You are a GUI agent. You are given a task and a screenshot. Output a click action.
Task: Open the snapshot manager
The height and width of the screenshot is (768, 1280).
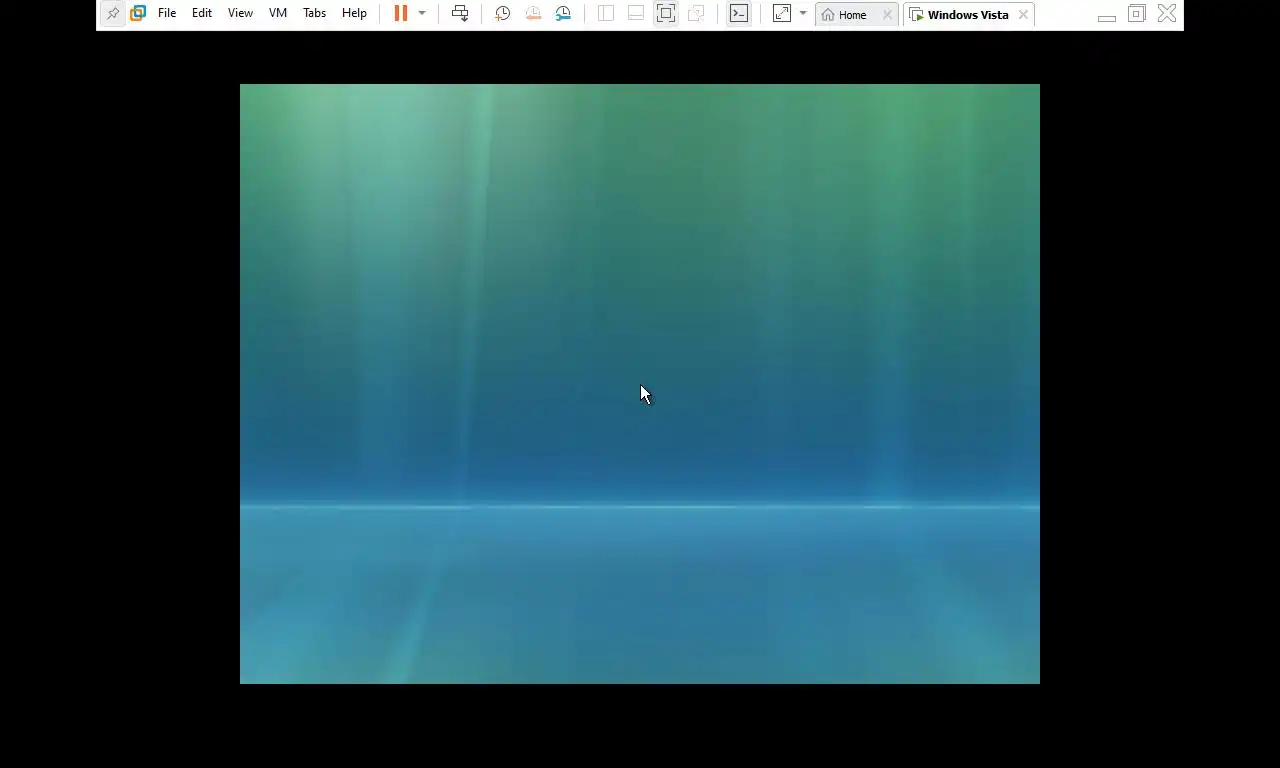tap(563, 14)
